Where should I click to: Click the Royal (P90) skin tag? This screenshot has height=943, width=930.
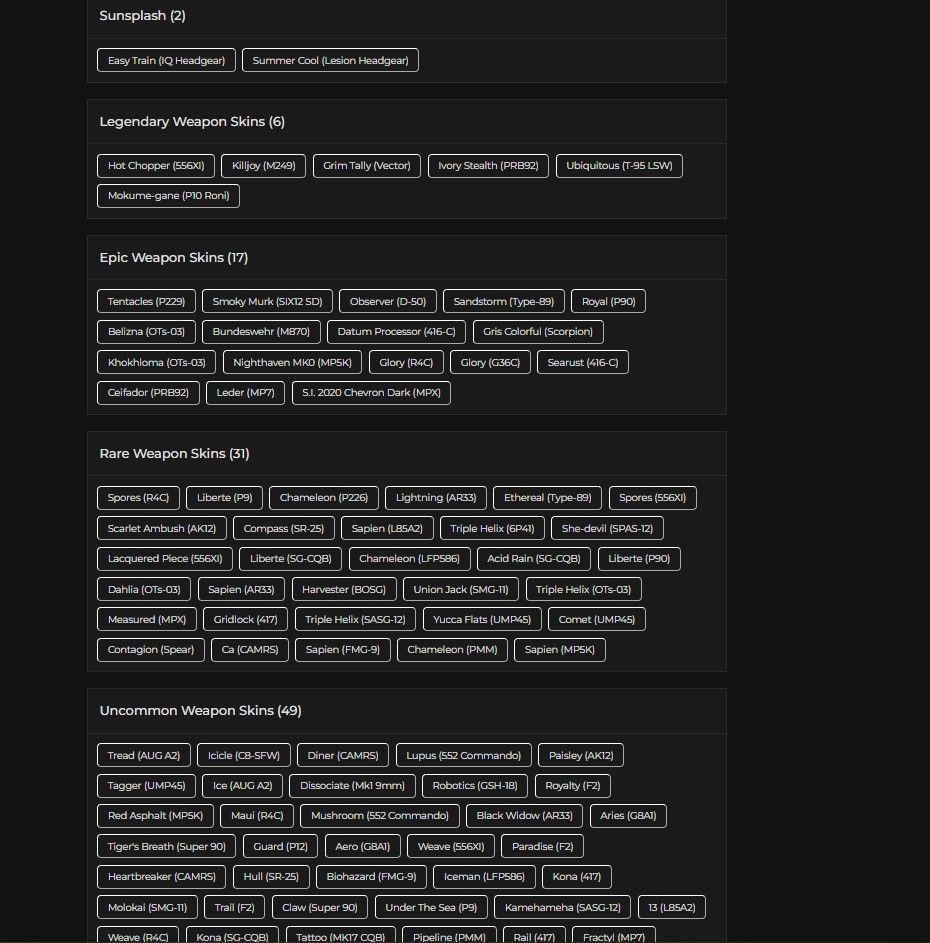[608, 301]
